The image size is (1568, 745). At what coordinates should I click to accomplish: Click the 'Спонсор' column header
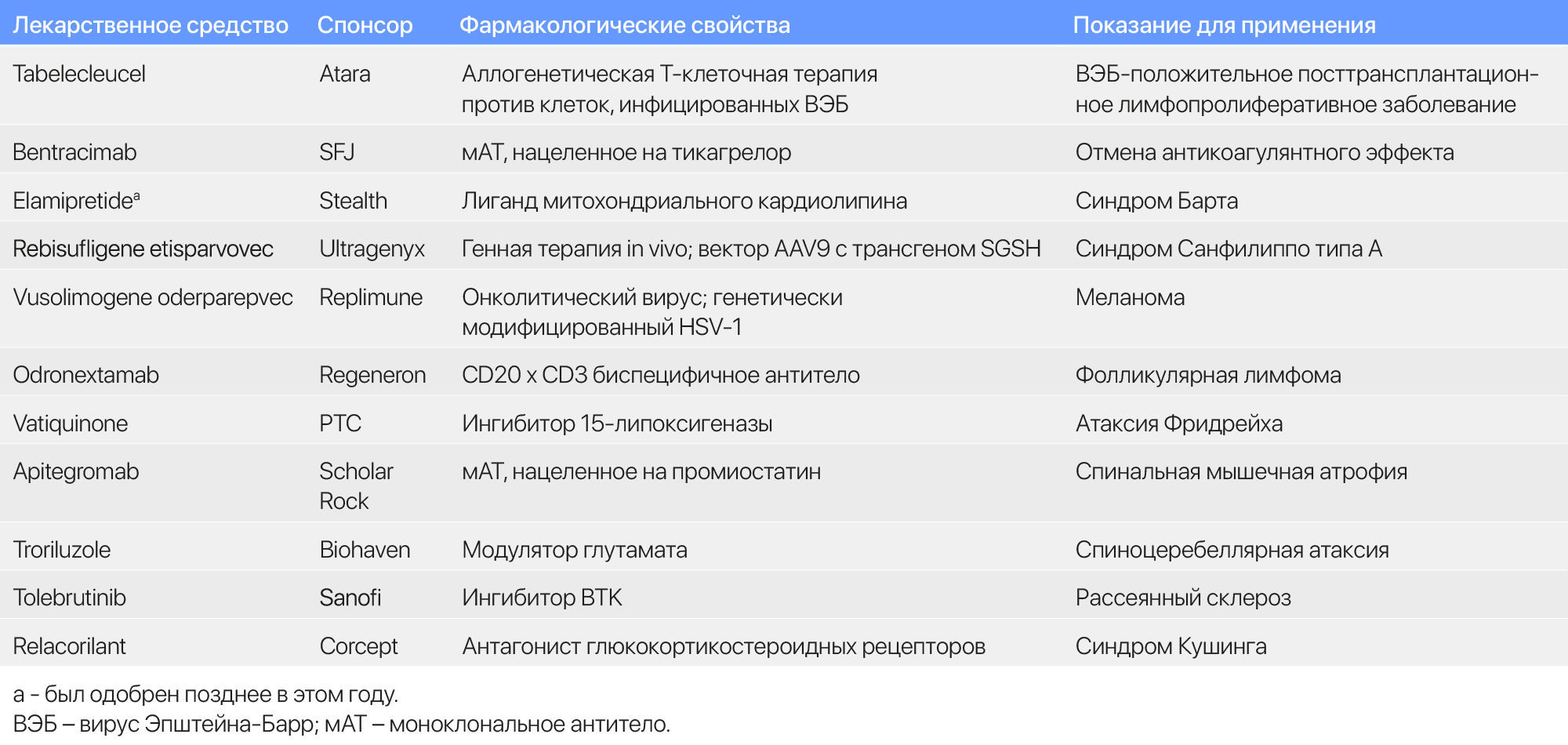(x=365, y=25)
